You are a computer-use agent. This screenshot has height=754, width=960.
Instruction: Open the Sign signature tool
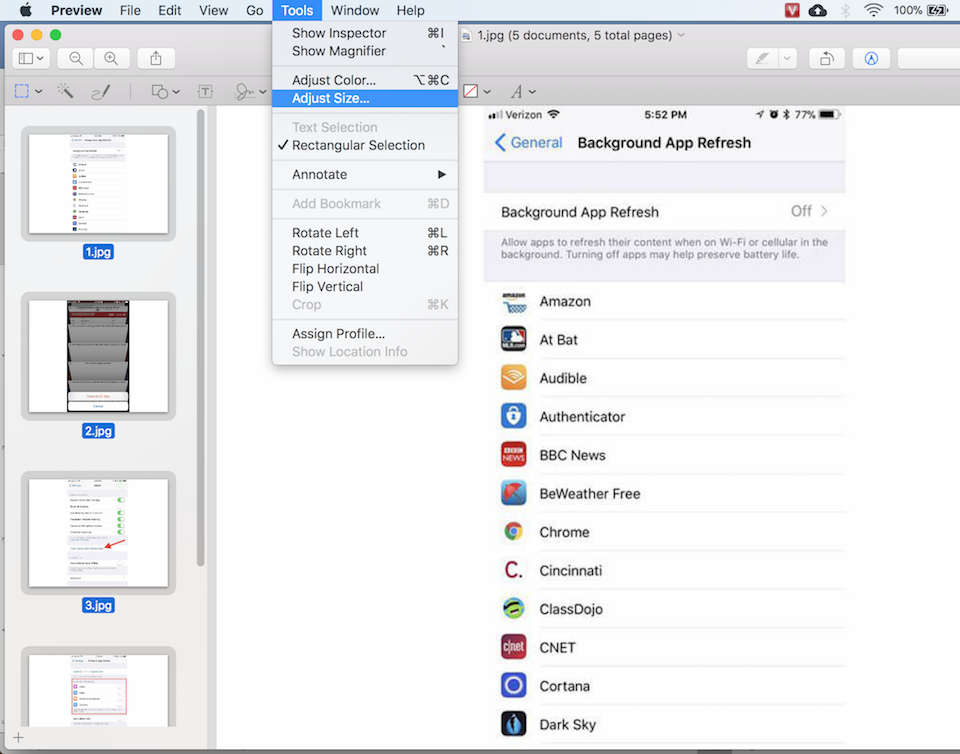246,91
